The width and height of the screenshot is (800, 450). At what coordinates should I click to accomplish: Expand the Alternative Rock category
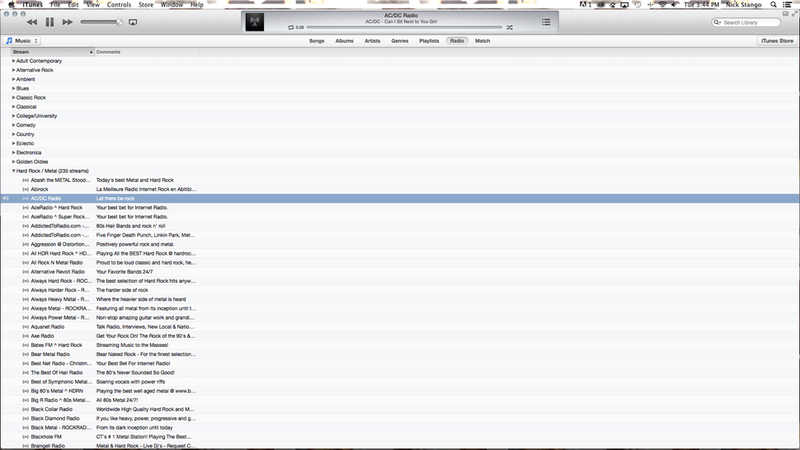(x=14, y=70)
